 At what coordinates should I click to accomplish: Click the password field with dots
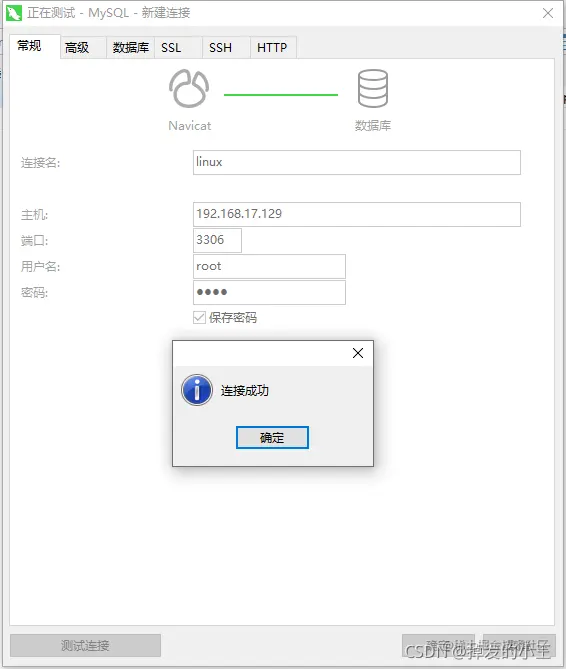pos(269,292)
